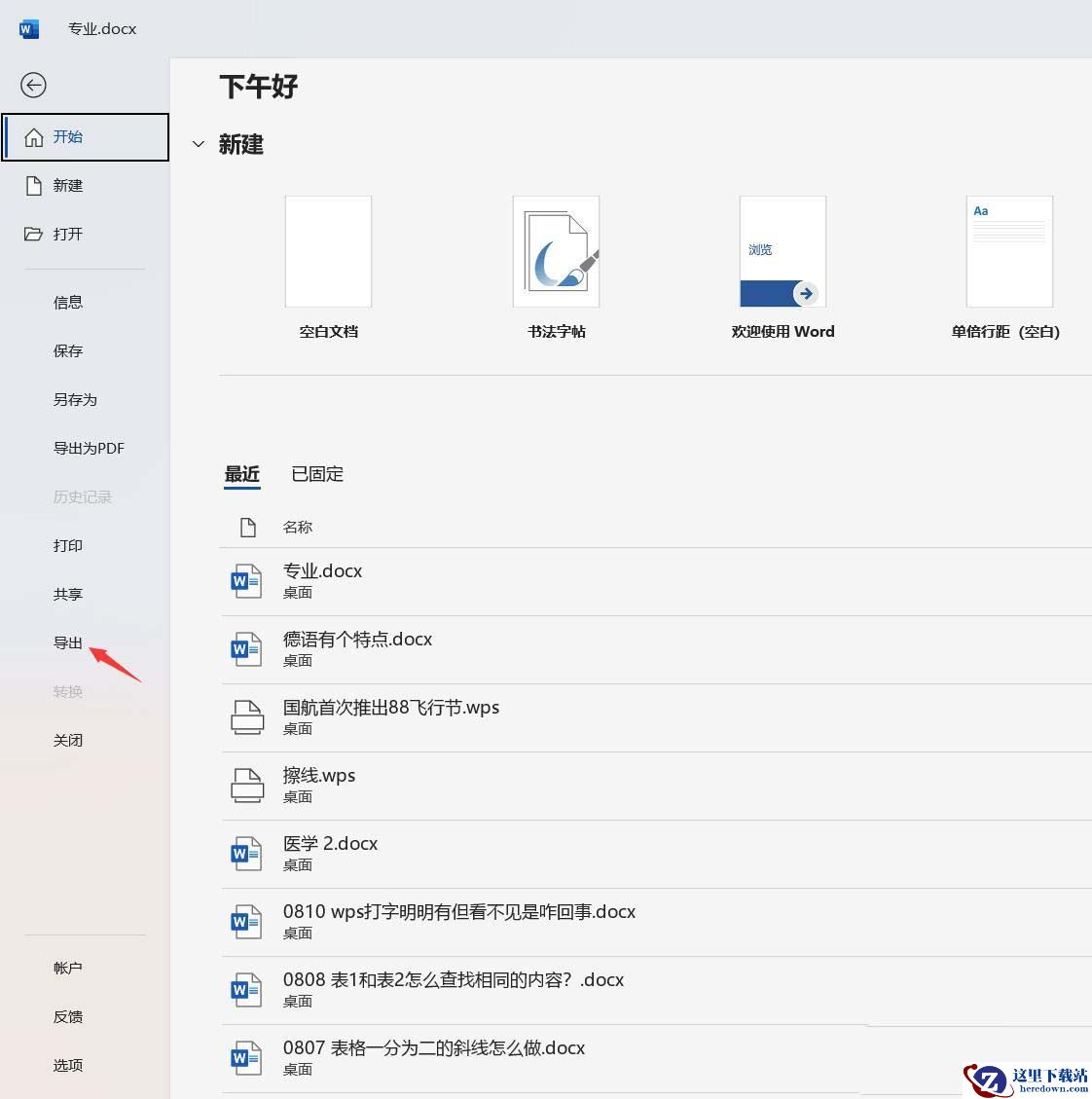
Task: Open the 共享 page
Action: pyautogui.click(x=68, y=595)
